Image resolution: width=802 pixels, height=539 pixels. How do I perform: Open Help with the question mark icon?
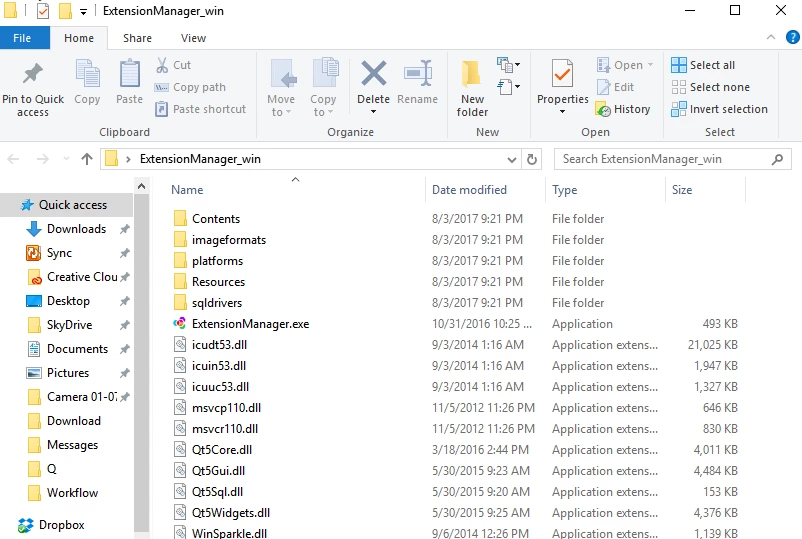tap(793, 37)
